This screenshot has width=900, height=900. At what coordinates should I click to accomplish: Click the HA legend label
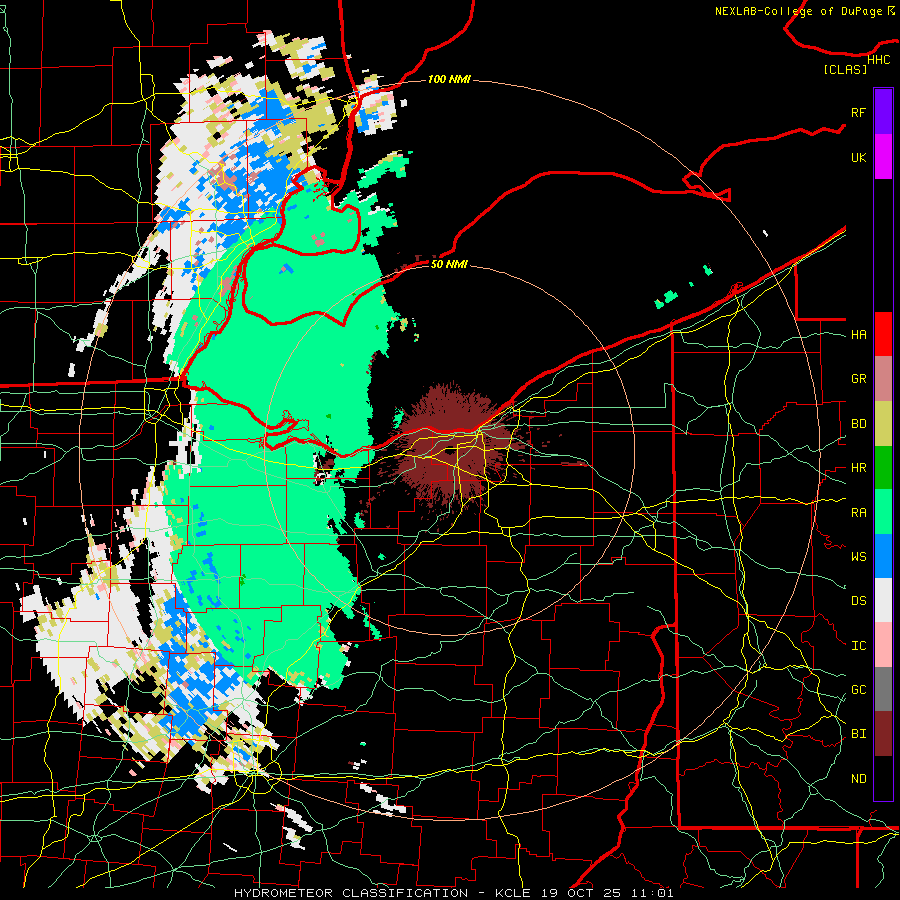click(x=858, y=334)
